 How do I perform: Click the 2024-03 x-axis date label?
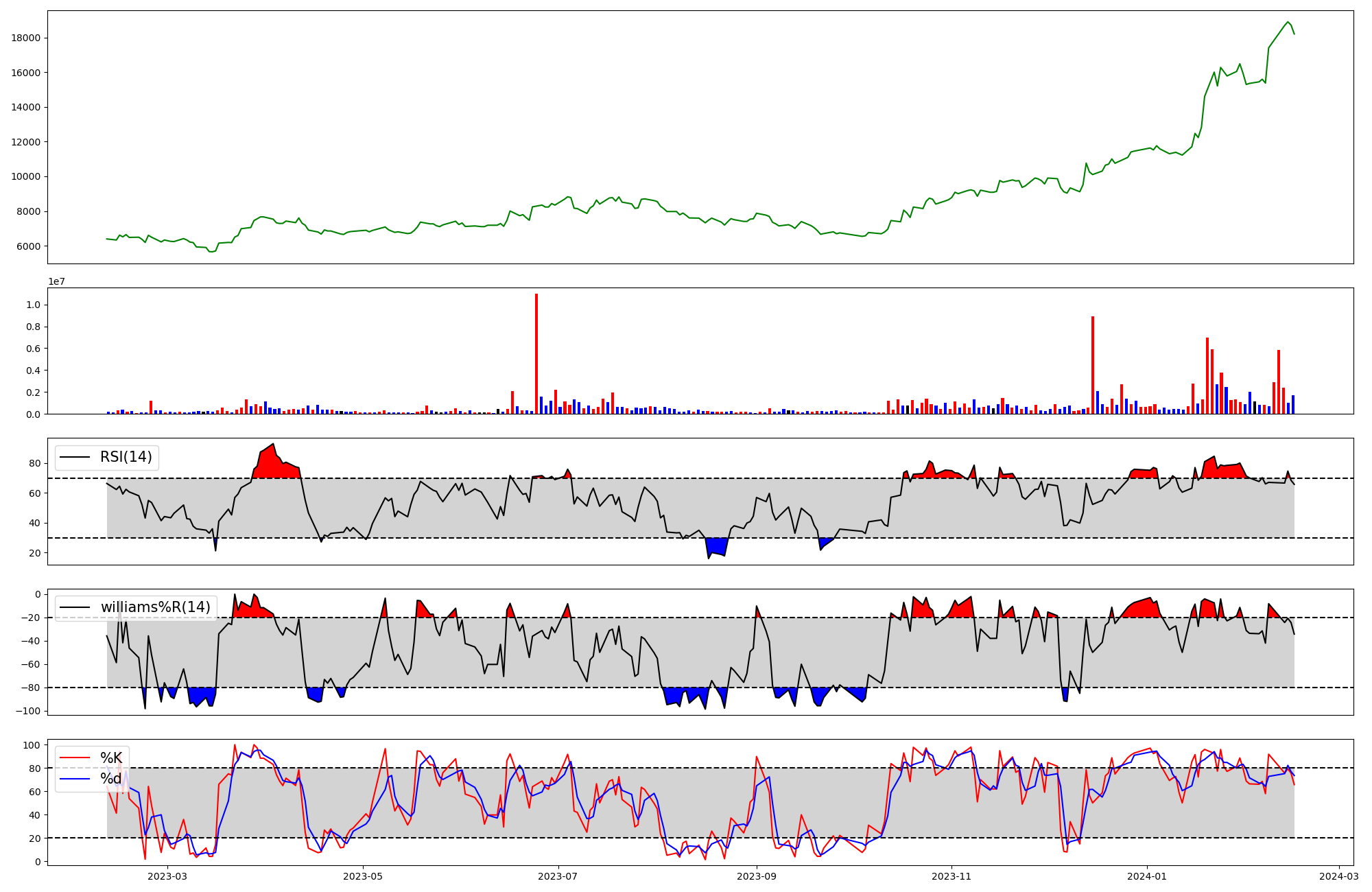point(1340,876)
